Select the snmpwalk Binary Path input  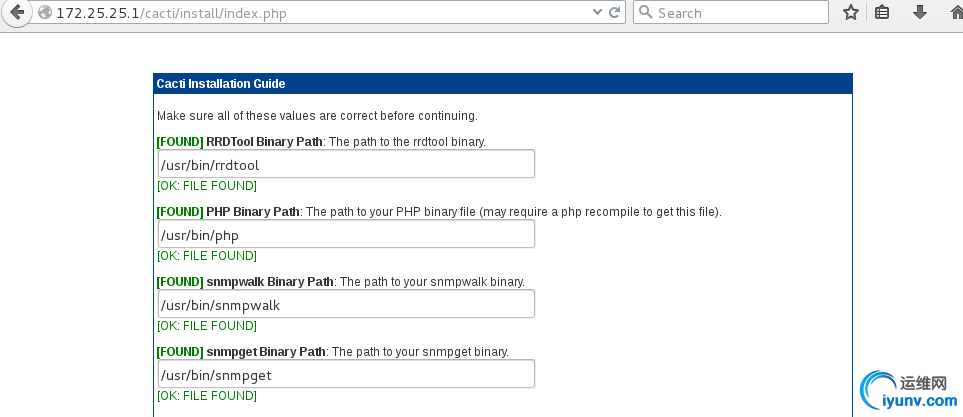[345, 304]
